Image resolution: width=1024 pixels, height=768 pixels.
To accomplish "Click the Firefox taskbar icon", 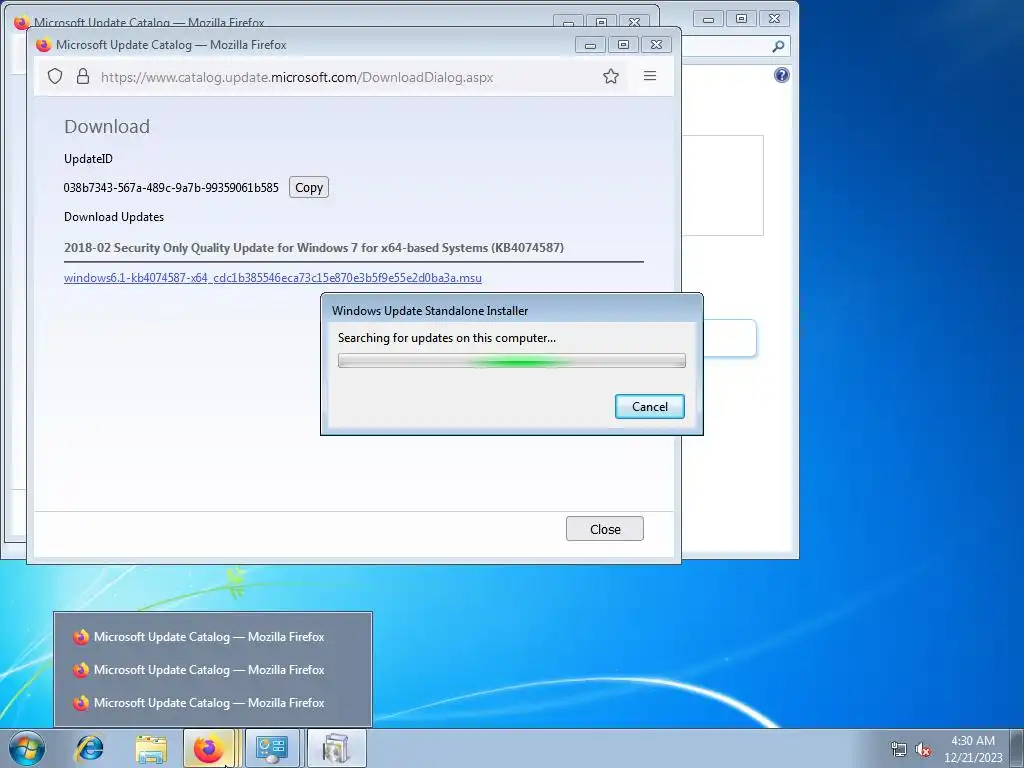I will [x=208, y=748].
